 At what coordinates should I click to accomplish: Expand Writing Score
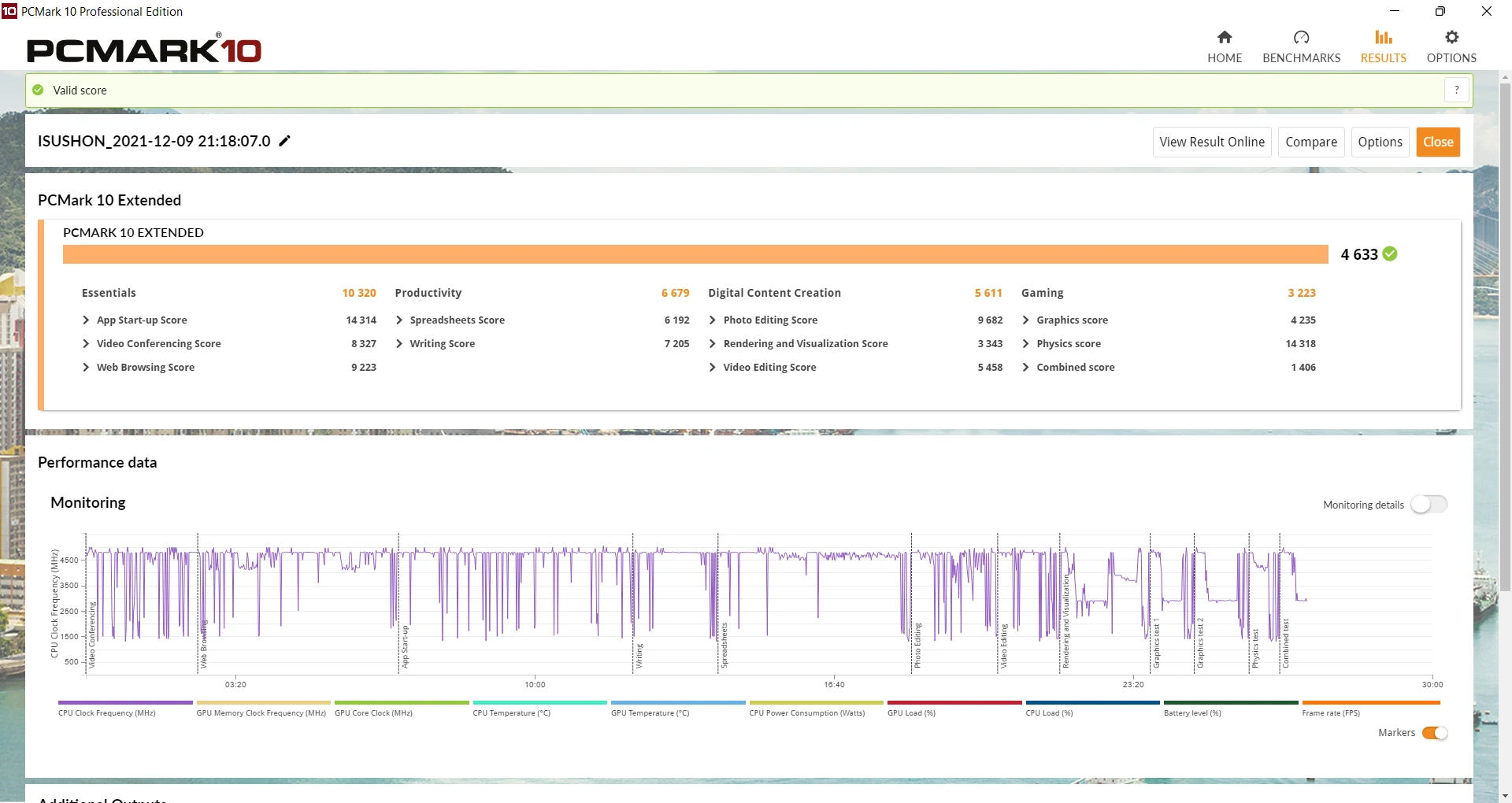[x=399, y=343]
